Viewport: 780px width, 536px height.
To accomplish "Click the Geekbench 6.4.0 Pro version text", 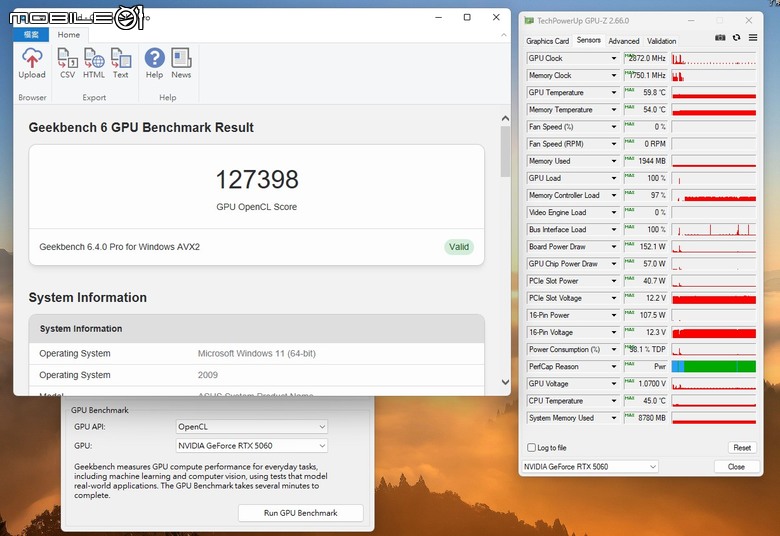I will 119,247.
